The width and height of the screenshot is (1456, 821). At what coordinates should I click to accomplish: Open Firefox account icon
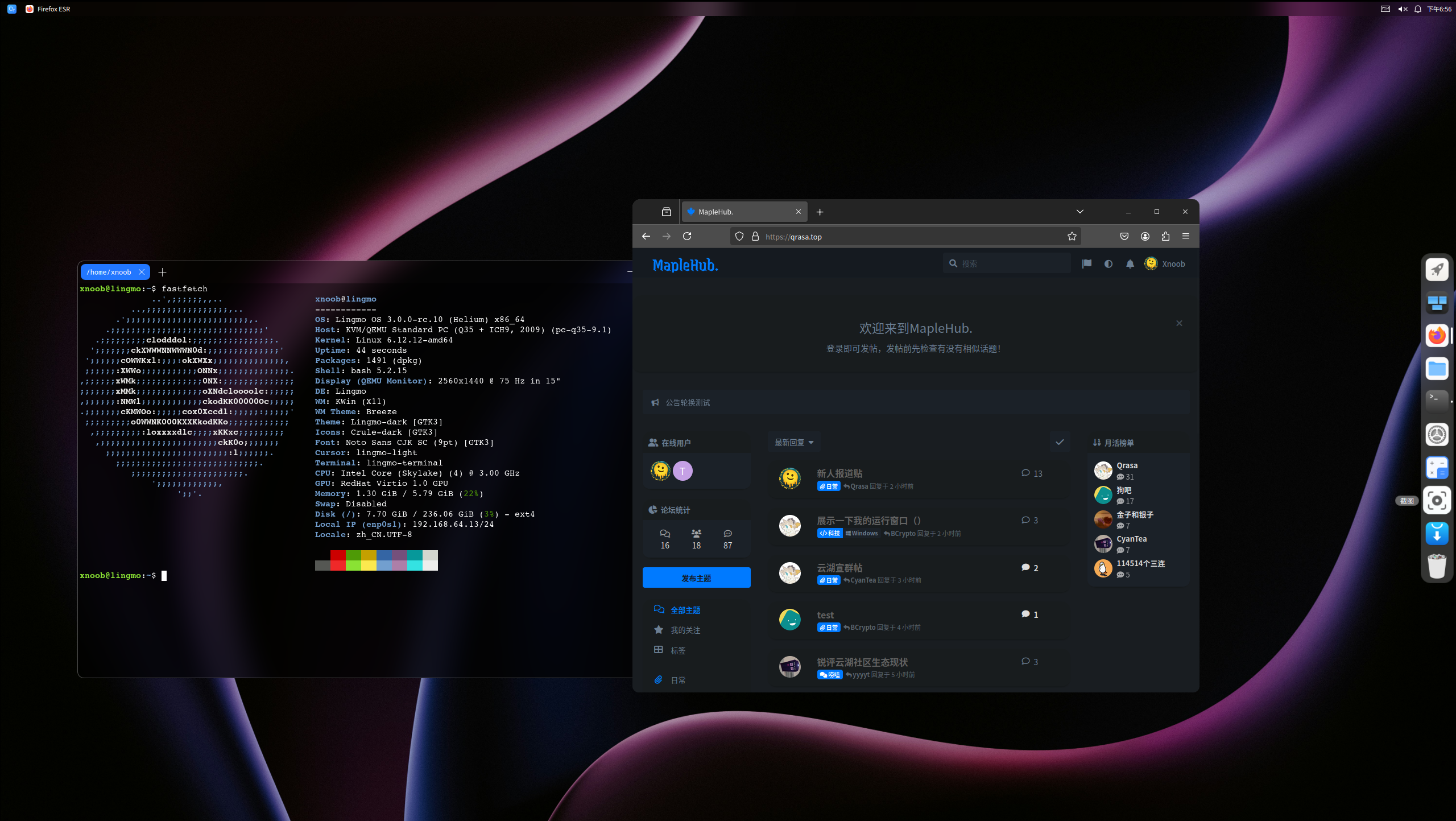coord(1145,236)
